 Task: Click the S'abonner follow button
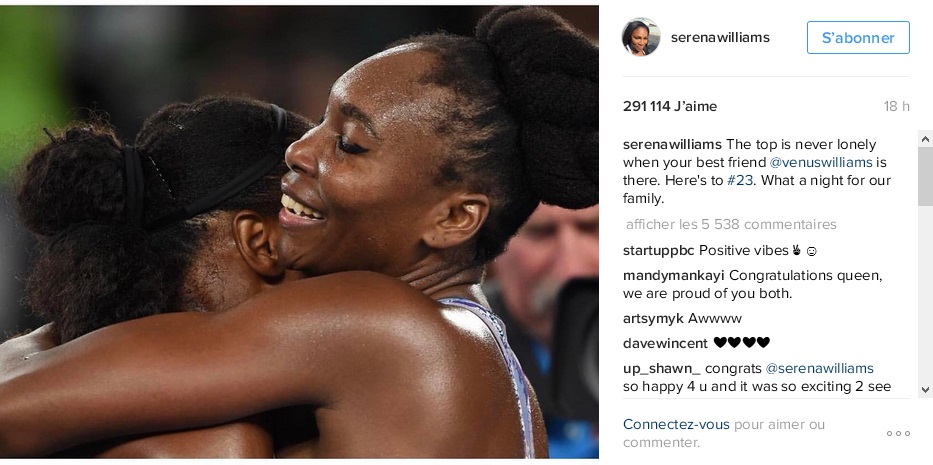[x=858, y=38]
